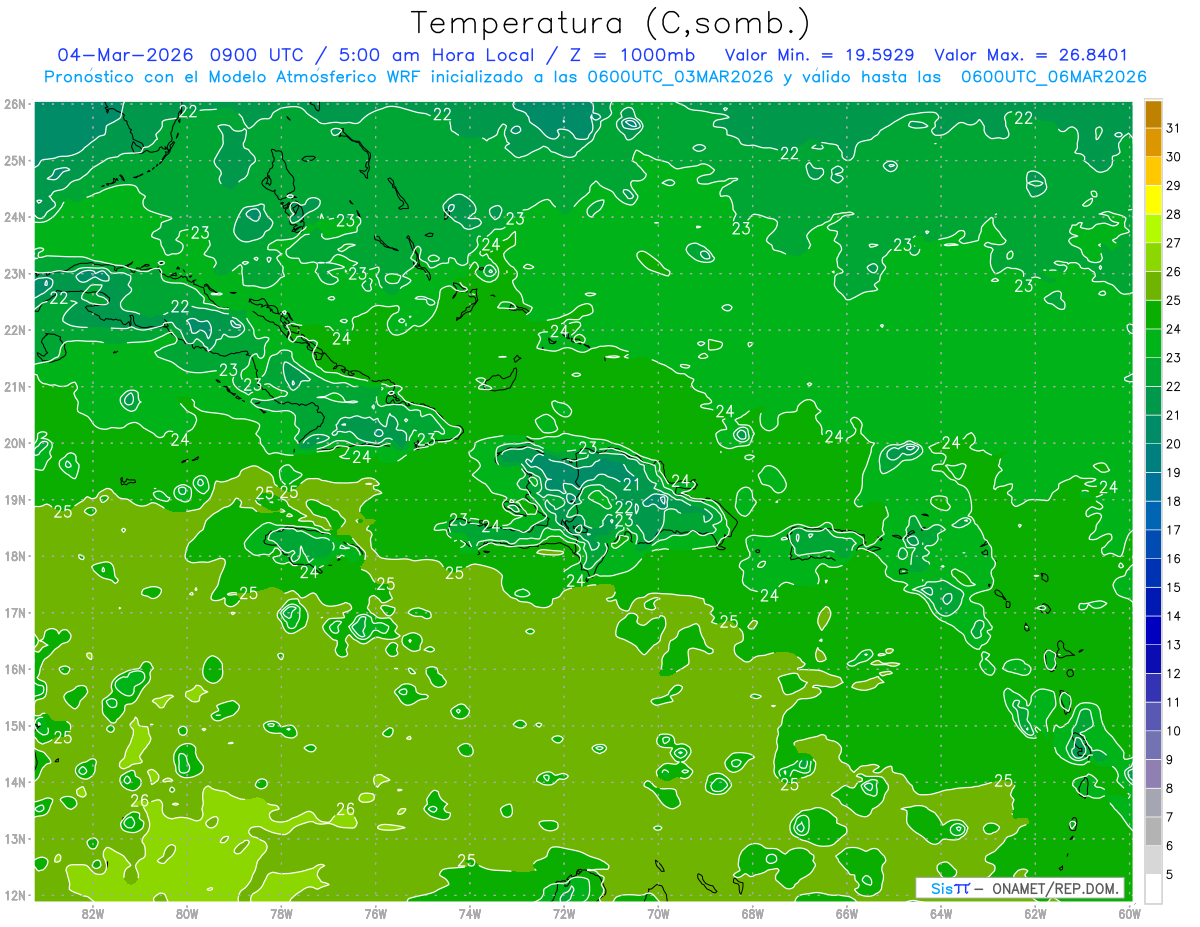Viewport: 1200px width, 927px height.
Task: Click the '19N' latitude axis label
Action: 15,500
